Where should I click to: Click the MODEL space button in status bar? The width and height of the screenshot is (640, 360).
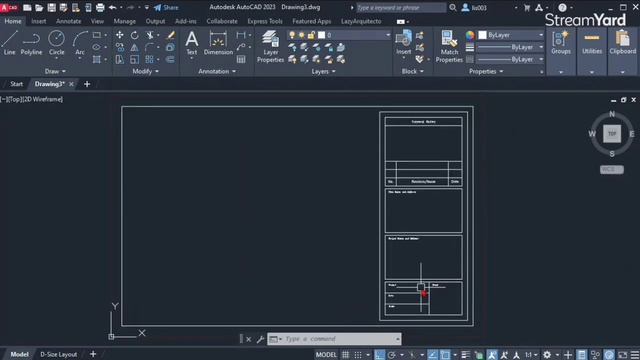pyautogui.click(x=326, y=355)
